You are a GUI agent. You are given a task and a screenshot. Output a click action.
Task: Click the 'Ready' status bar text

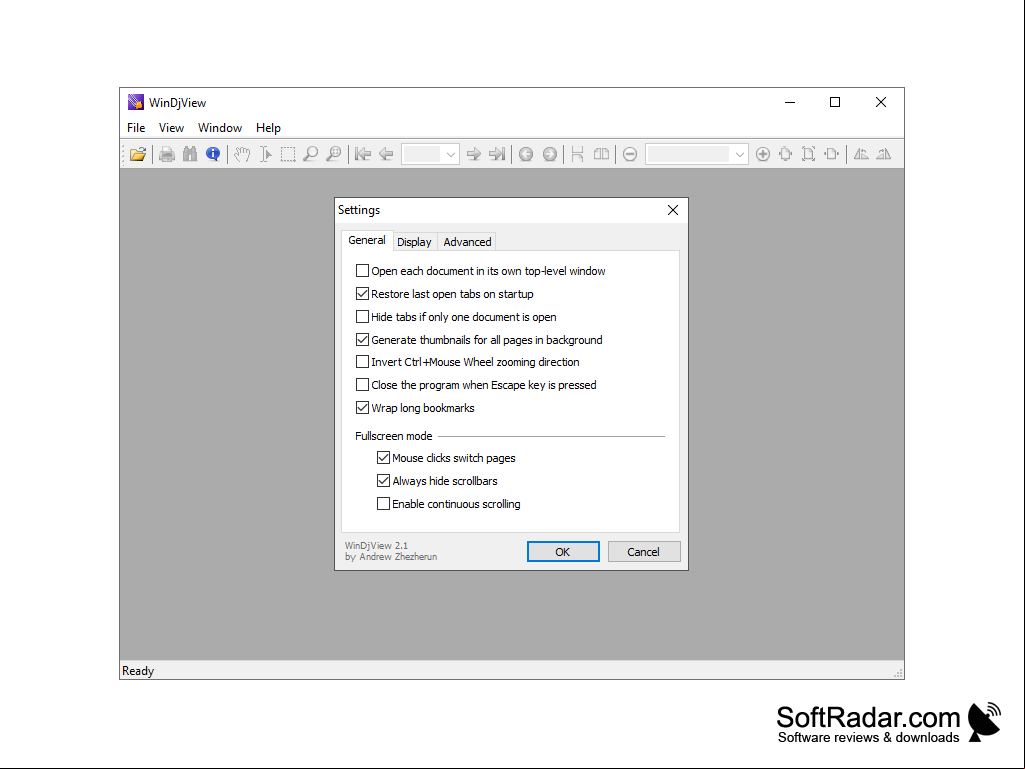(x=138, y=671)
